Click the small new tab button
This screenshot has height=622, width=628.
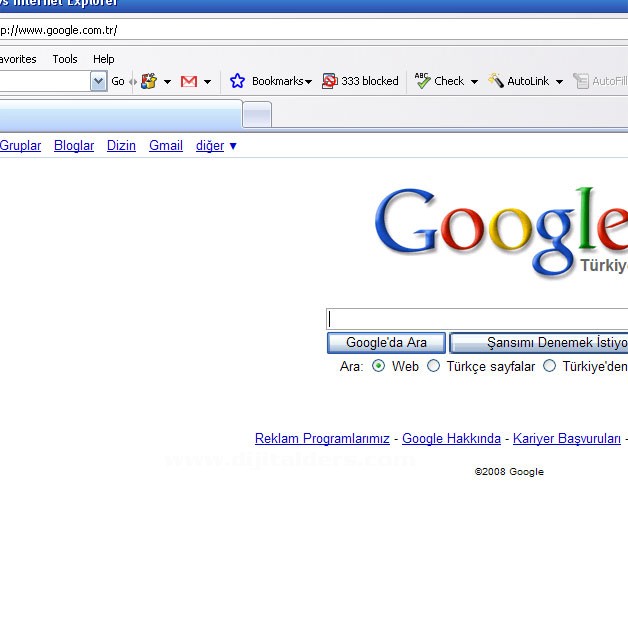(x=257, y=115)
